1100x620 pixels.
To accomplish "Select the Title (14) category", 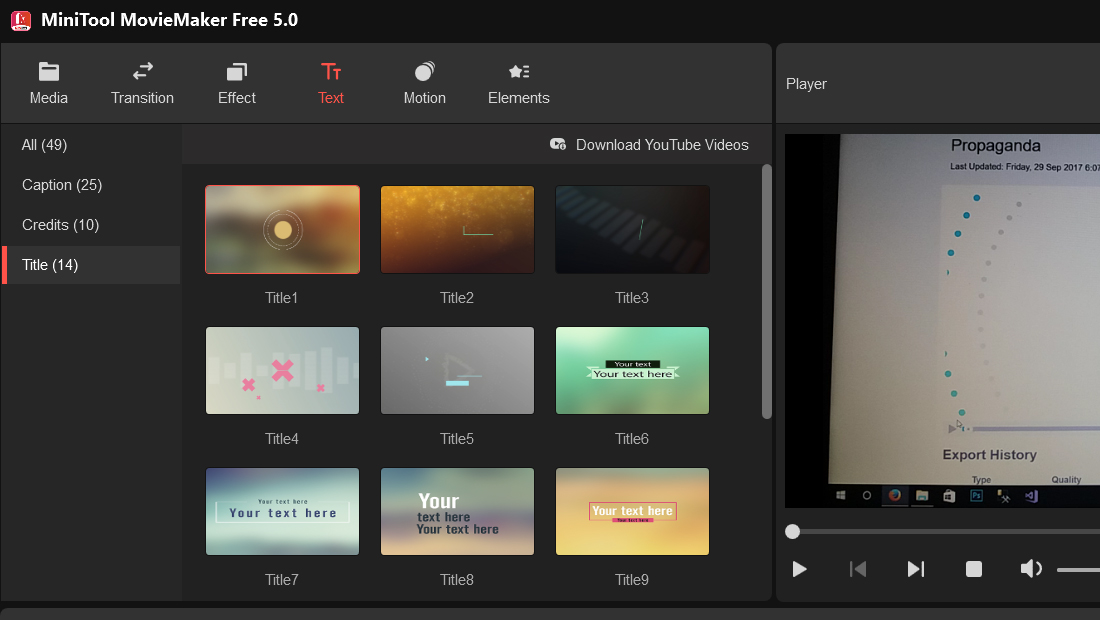I will 90,265.
